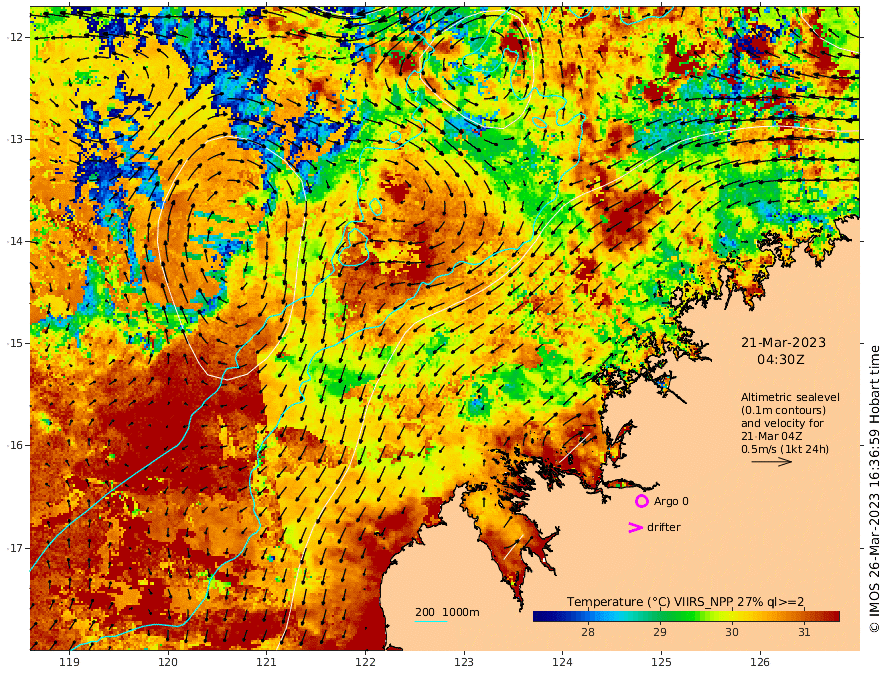This screenshot has width=880, height=680.
Task: Click longitude axis label 125
Action: point(661,662)
